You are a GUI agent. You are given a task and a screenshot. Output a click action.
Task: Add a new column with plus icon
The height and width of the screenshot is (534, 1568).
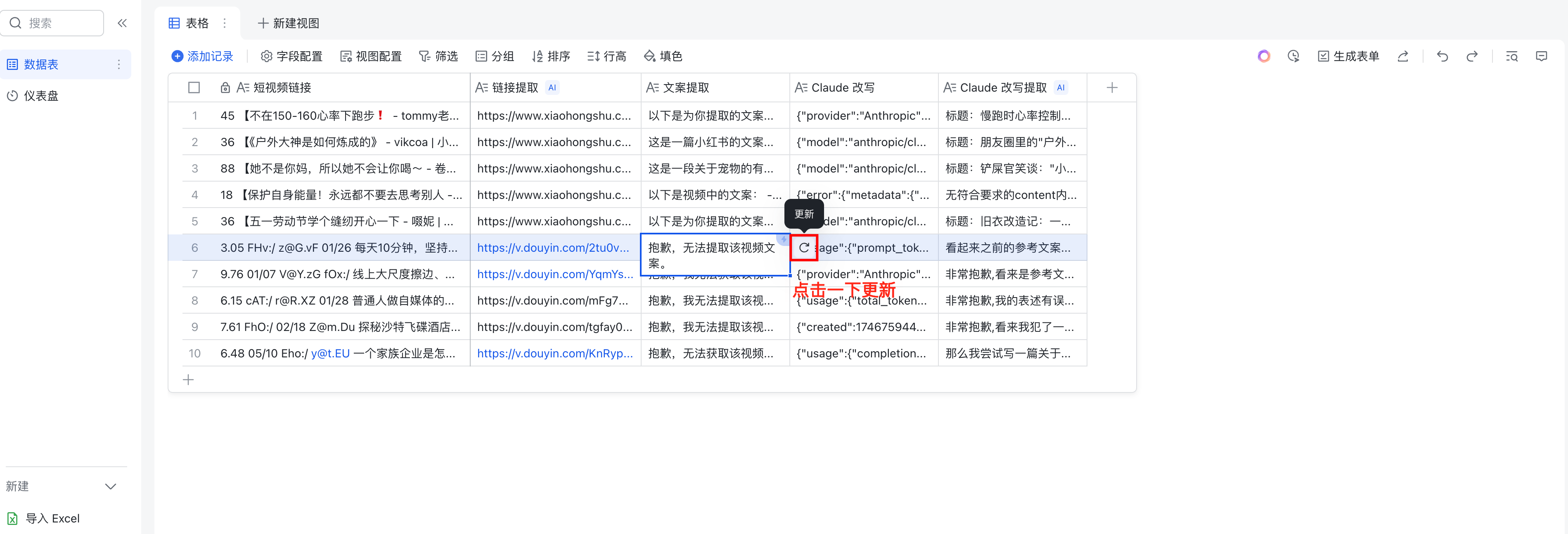(1111, 87)
